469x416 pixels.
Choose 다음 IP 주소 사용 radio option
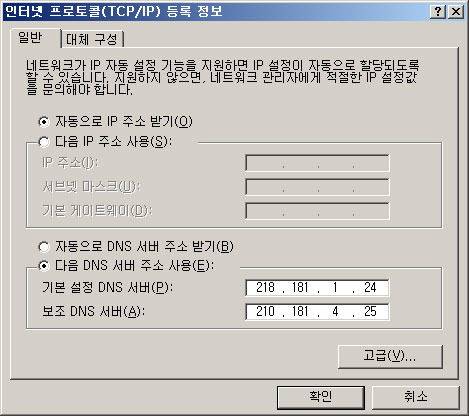point(44,142)
